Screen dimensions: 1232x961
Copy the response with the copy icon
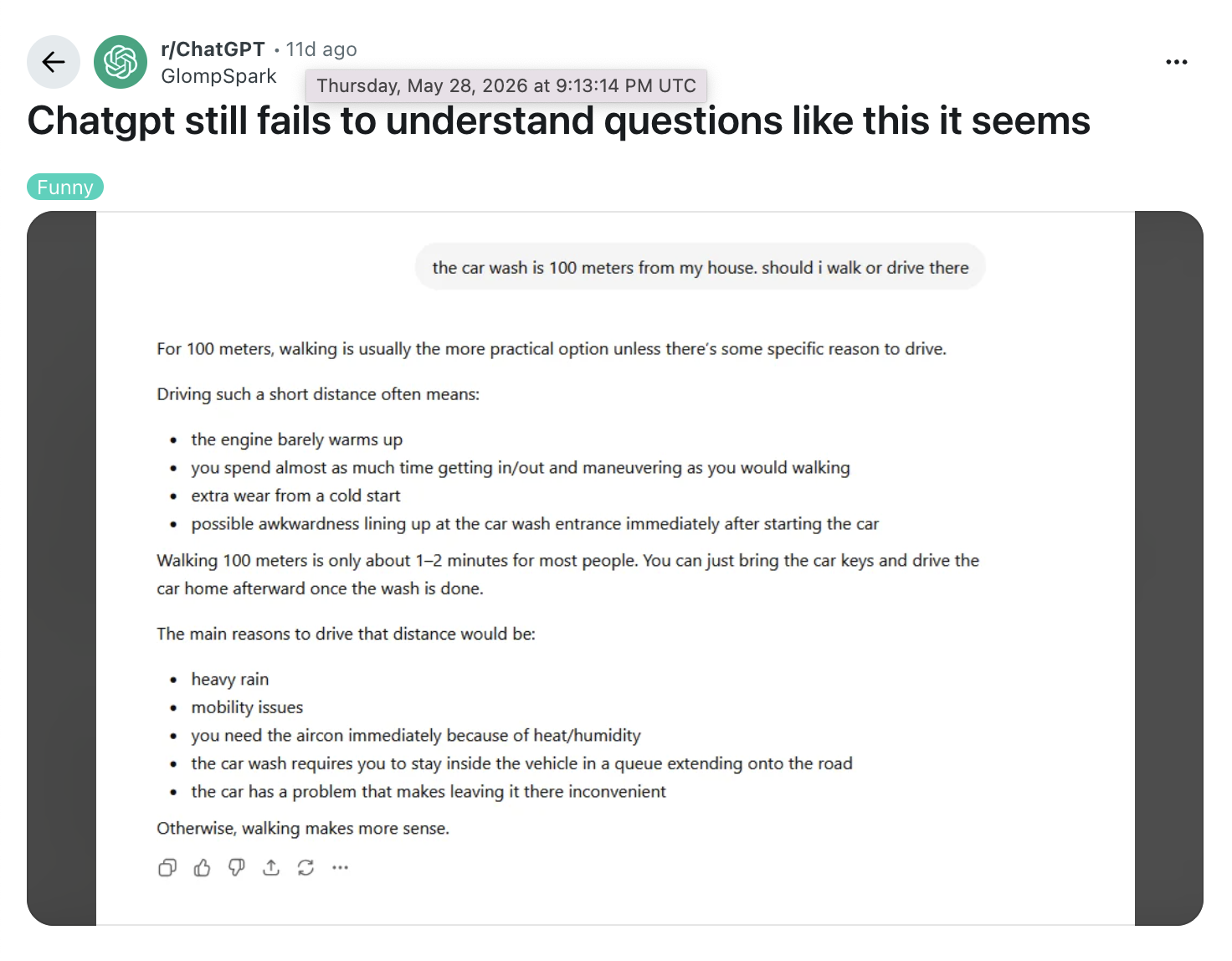[x=167, y=868]
